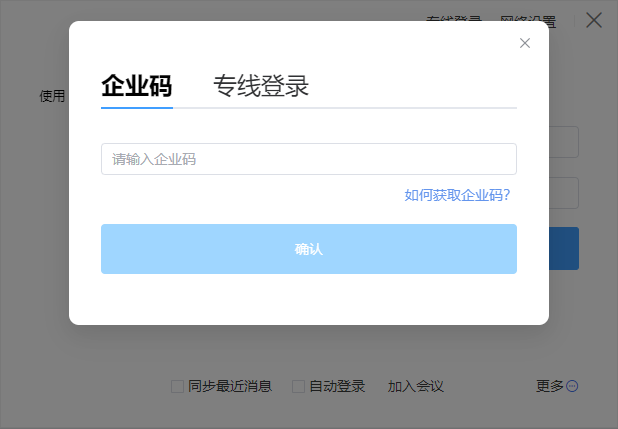618x429 pixels.
Task: Focus the 请输入企业码 input field
Action: (x=309, y=159)
